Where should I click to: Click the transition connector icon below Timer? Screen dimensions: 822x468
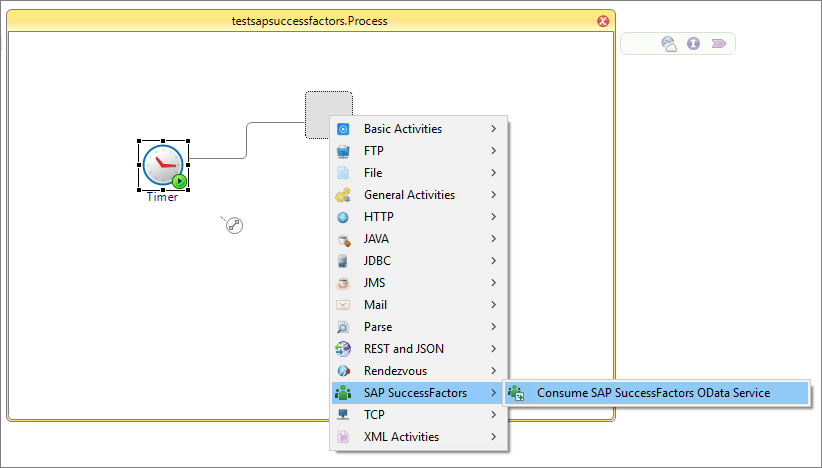[234, 225]
